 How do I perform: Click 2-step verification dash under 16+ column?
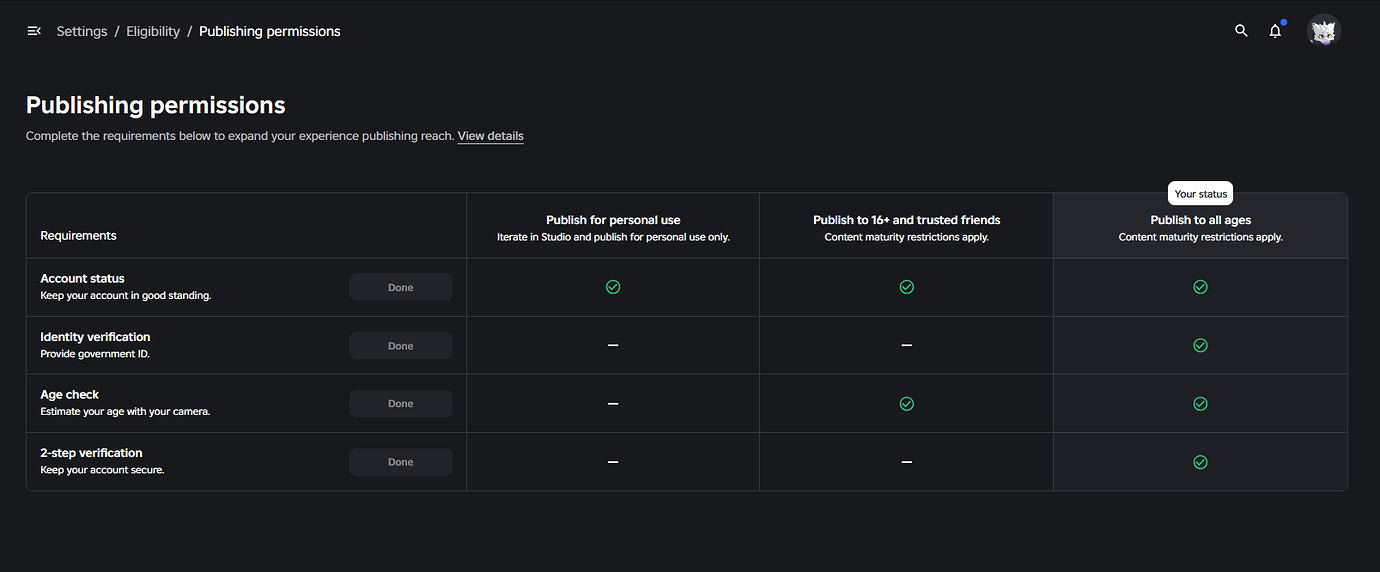907,462
